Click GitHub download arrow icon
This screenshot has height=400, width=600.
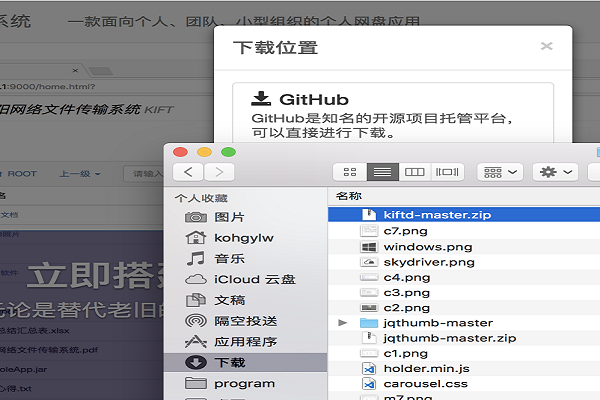(261, 98)
